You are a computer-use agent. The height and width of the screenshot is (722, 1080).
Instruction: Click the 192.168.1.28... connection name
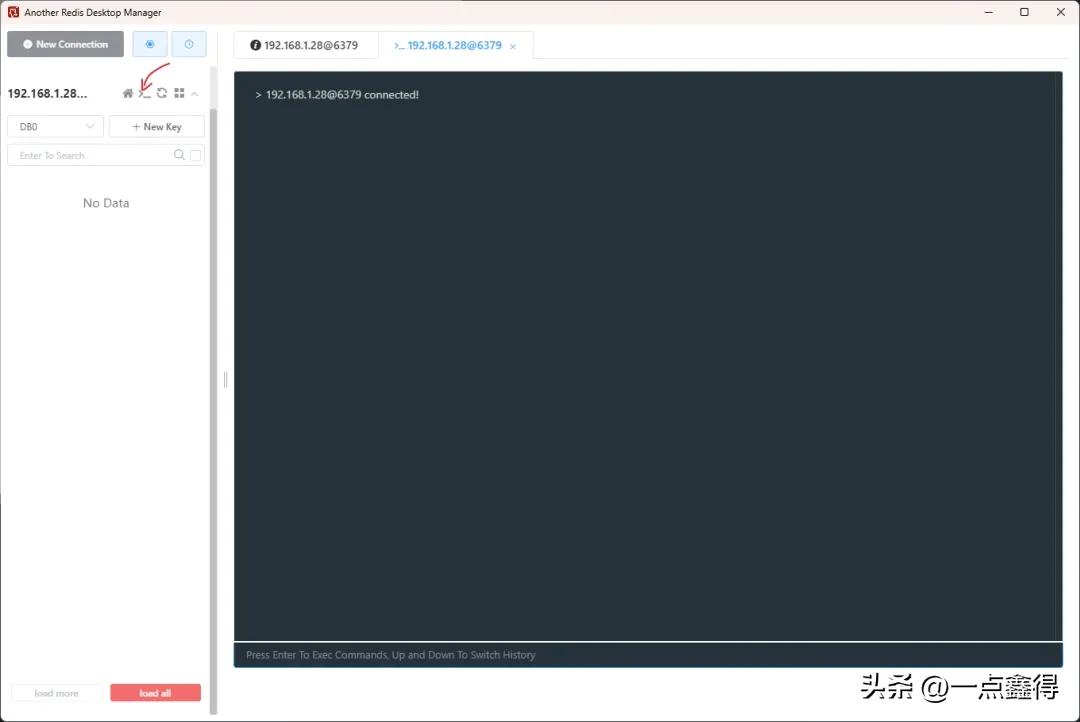pos(48,93)
